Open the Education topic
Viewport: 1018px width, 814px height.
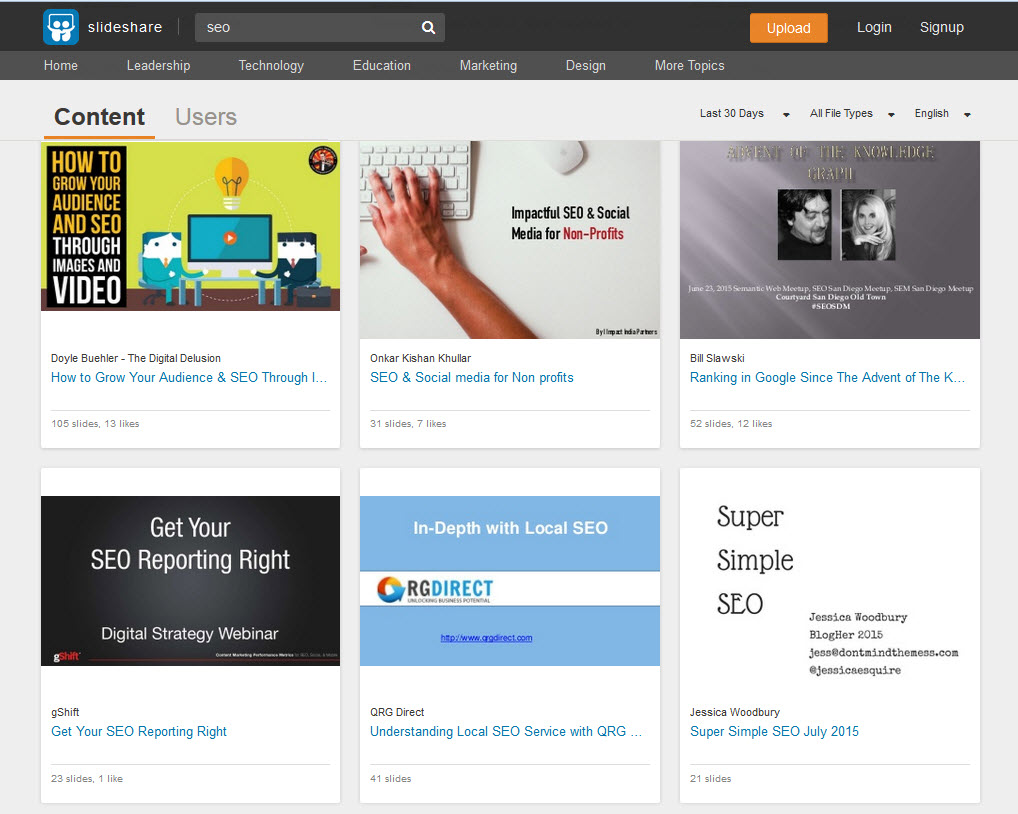click(x=382, y=66)
